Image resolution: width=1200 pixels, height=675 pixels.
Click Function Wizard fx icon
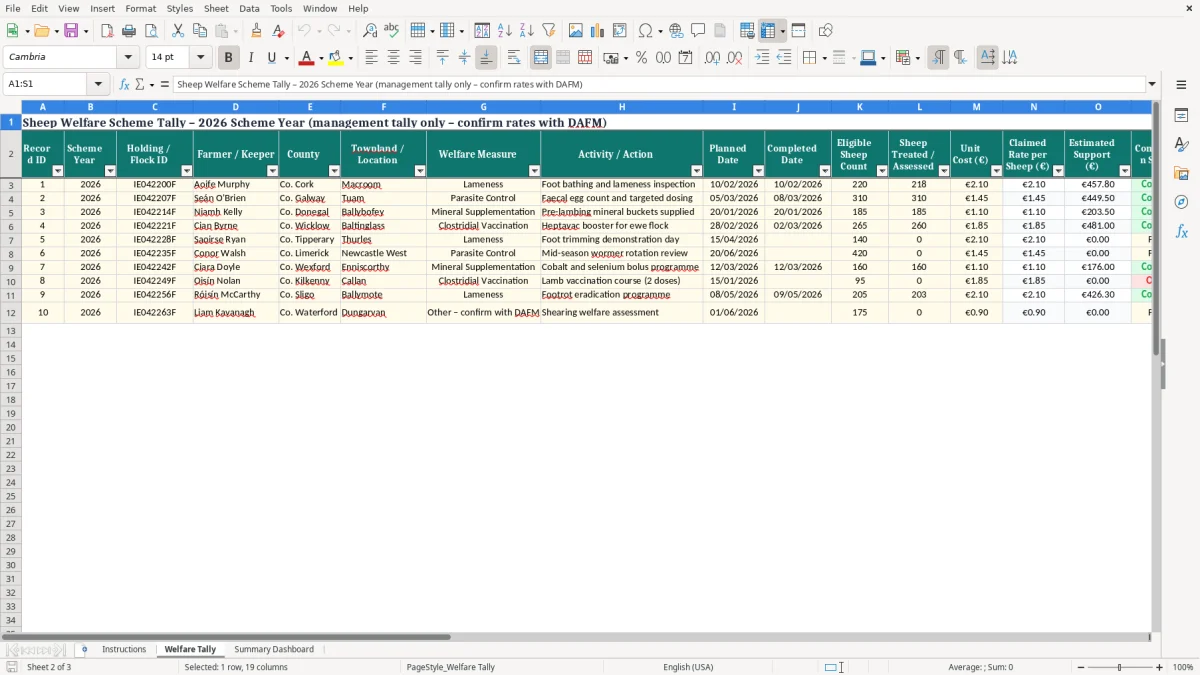tap(124, 85)
